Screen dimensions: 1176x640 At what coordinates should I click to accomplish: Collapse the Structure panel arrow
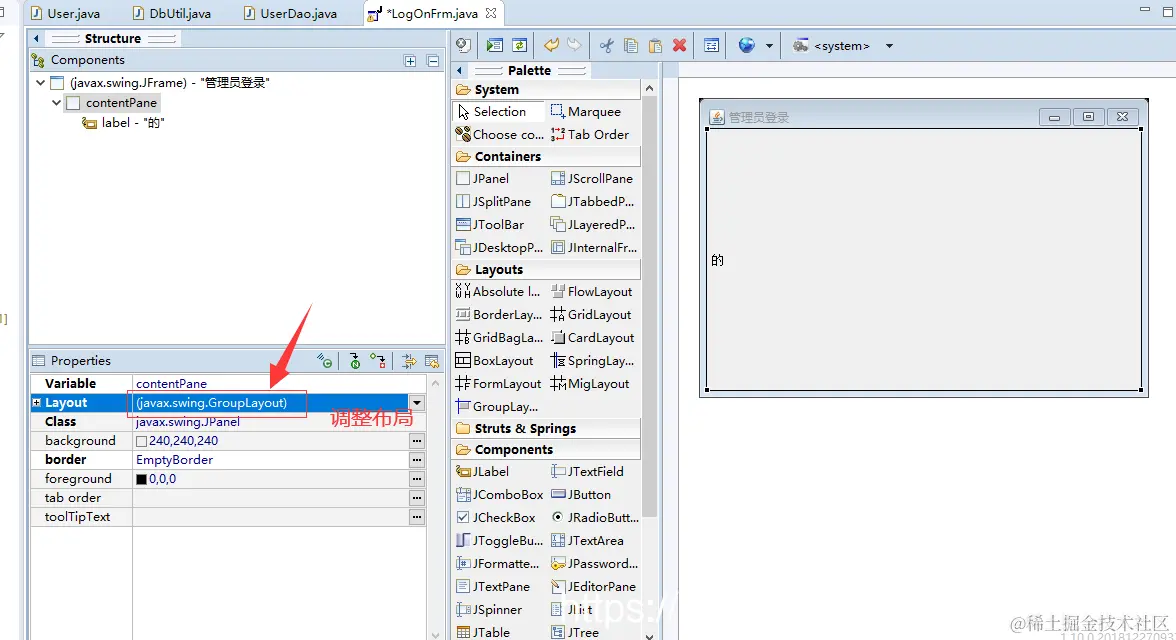pyautogui.click(x=35, y=38)
